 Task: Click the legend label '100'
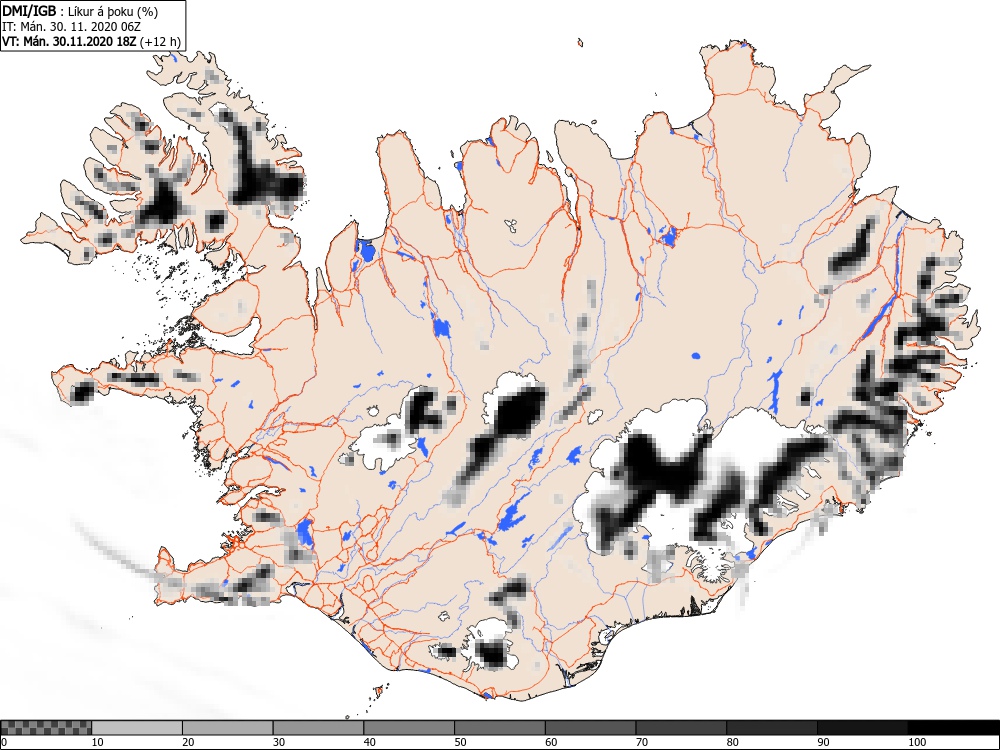(916, 742)
